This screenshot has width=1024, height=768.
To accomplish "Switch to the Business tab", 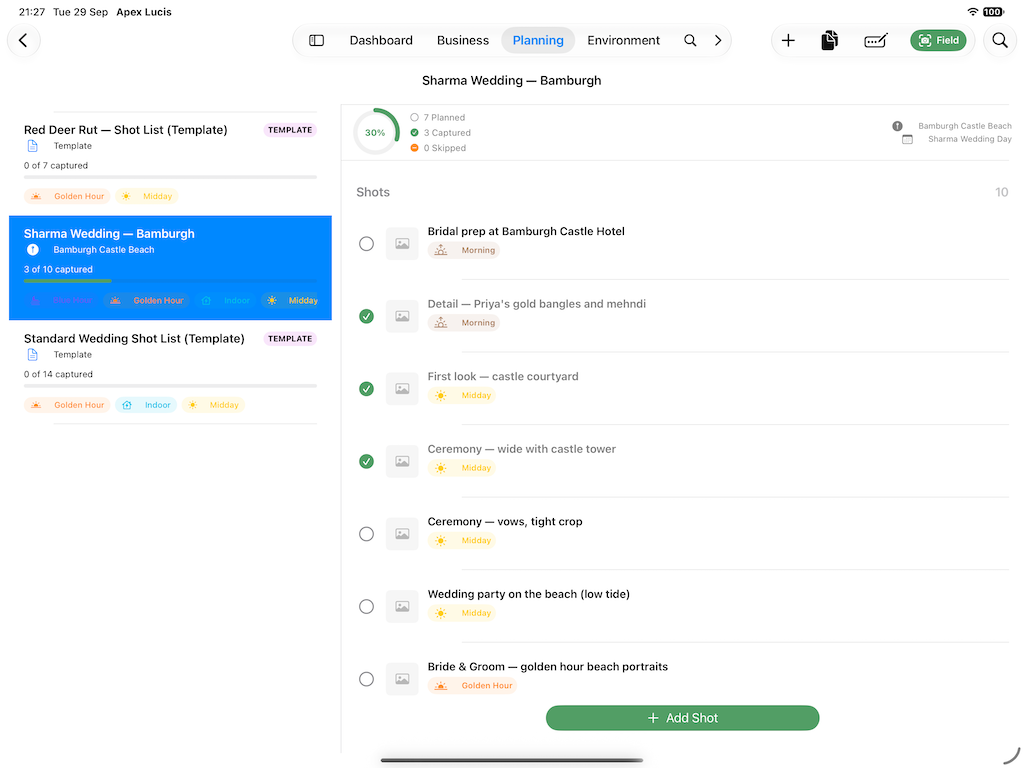I will click(x=462, y=40).
